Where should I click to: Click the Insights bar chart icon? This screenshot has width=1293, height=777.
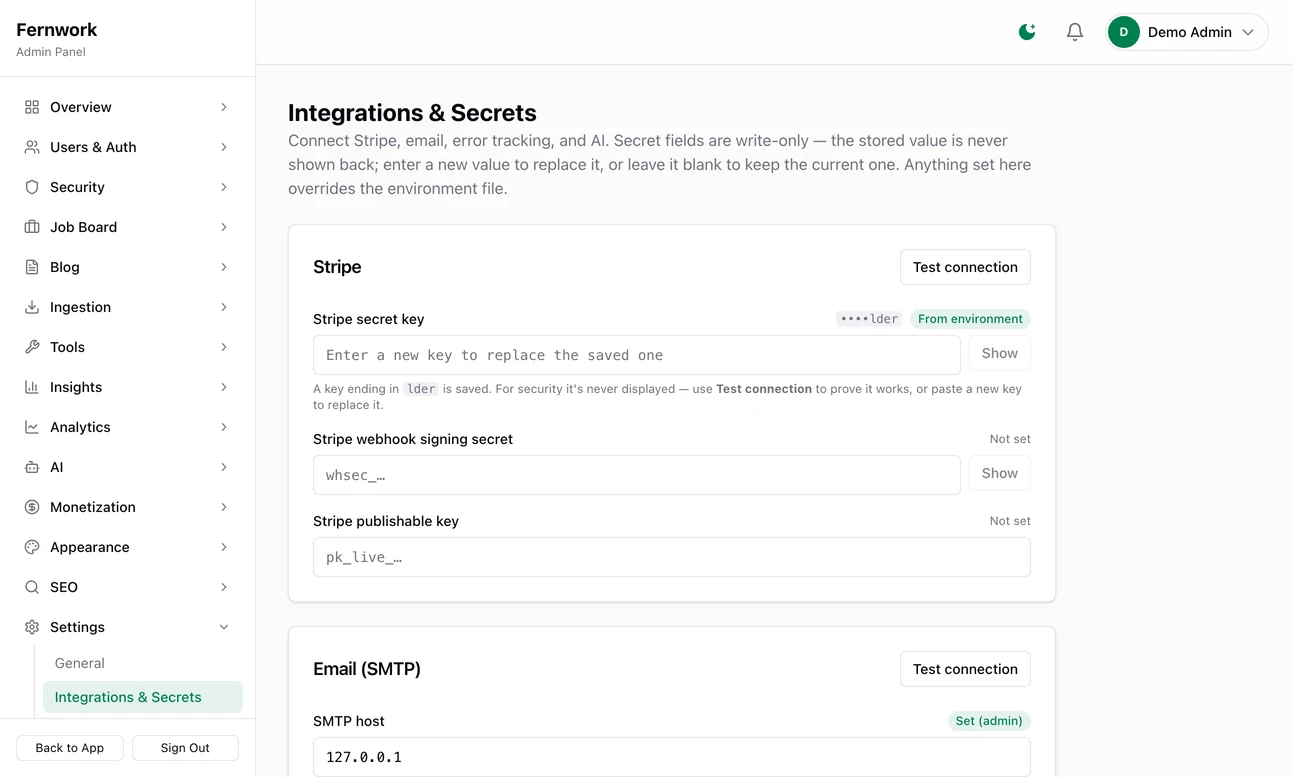[32, 387]
